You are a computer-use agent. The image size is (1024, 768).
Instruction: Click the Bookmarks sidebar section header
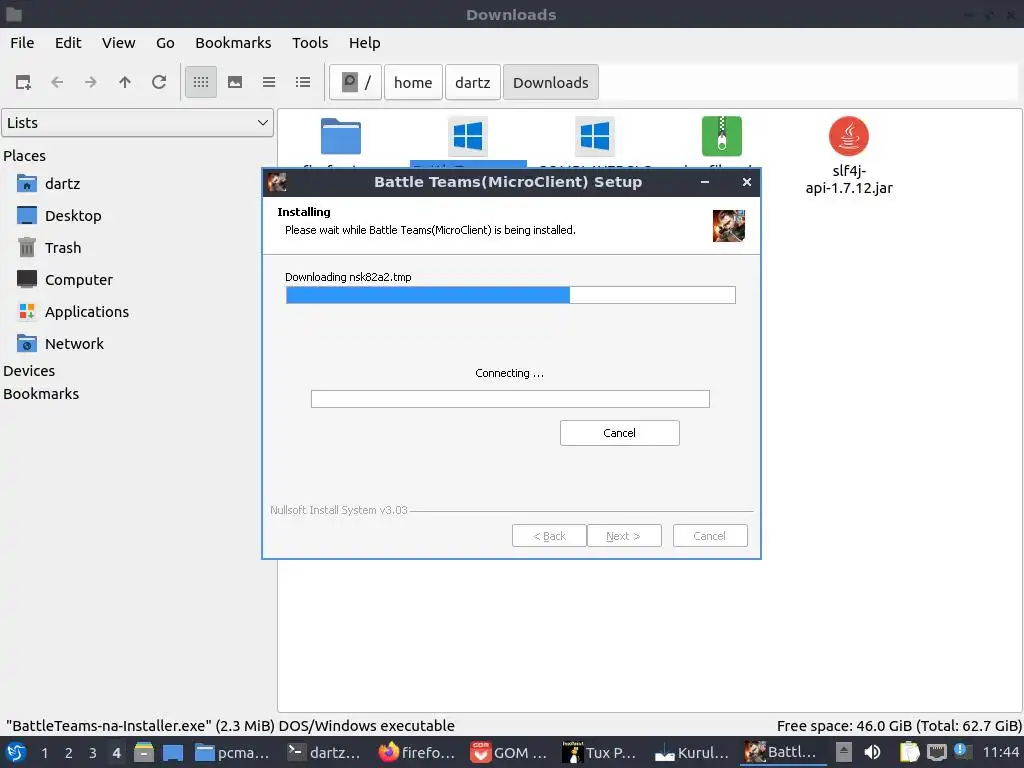(x=41, y=394)
